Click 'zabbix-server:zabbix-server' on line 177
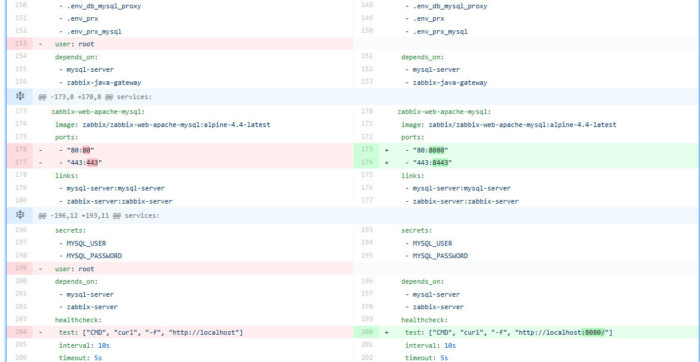The height and width of the screenshot is (362, 700). click(x=465, y=201)
